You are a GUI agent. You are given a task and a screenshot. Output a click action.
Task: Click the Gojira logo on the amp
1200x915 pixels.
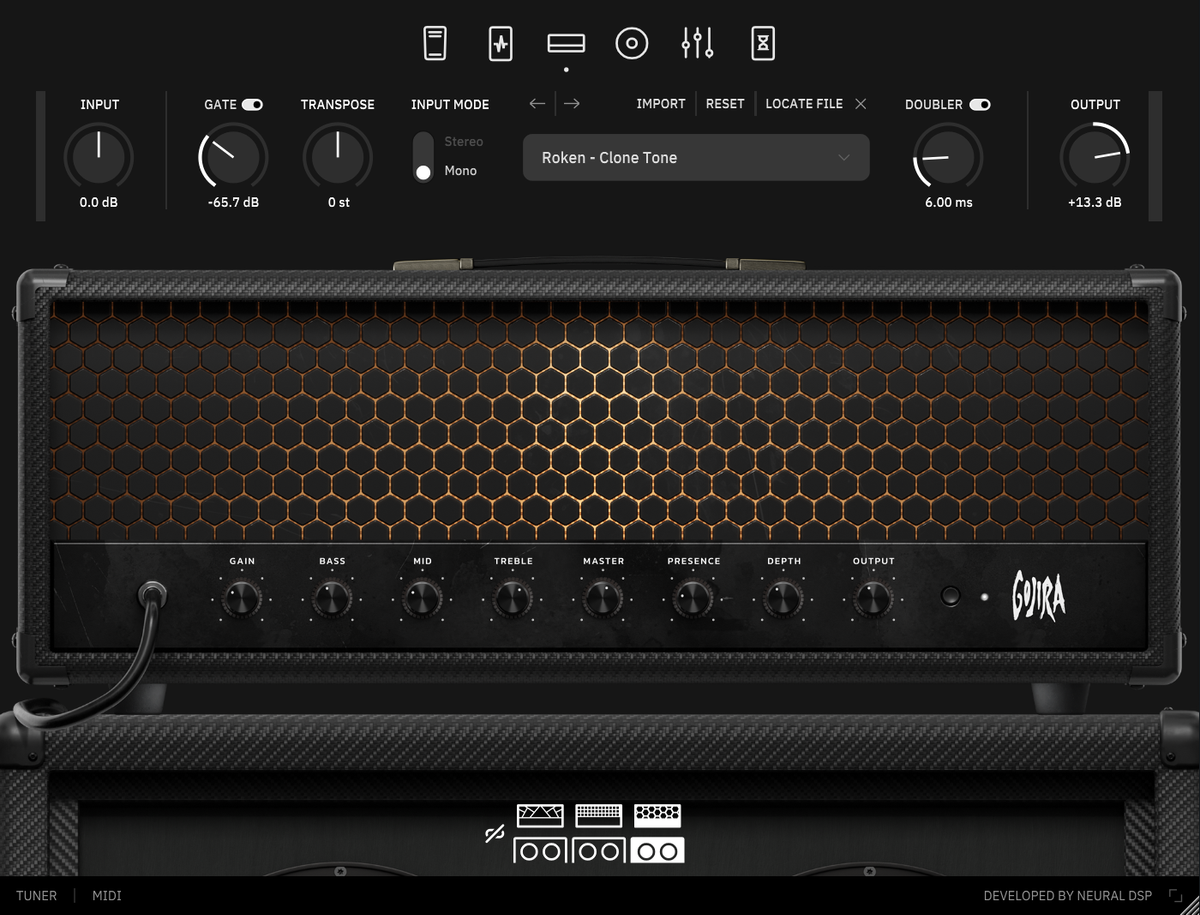click(1039, 594)
